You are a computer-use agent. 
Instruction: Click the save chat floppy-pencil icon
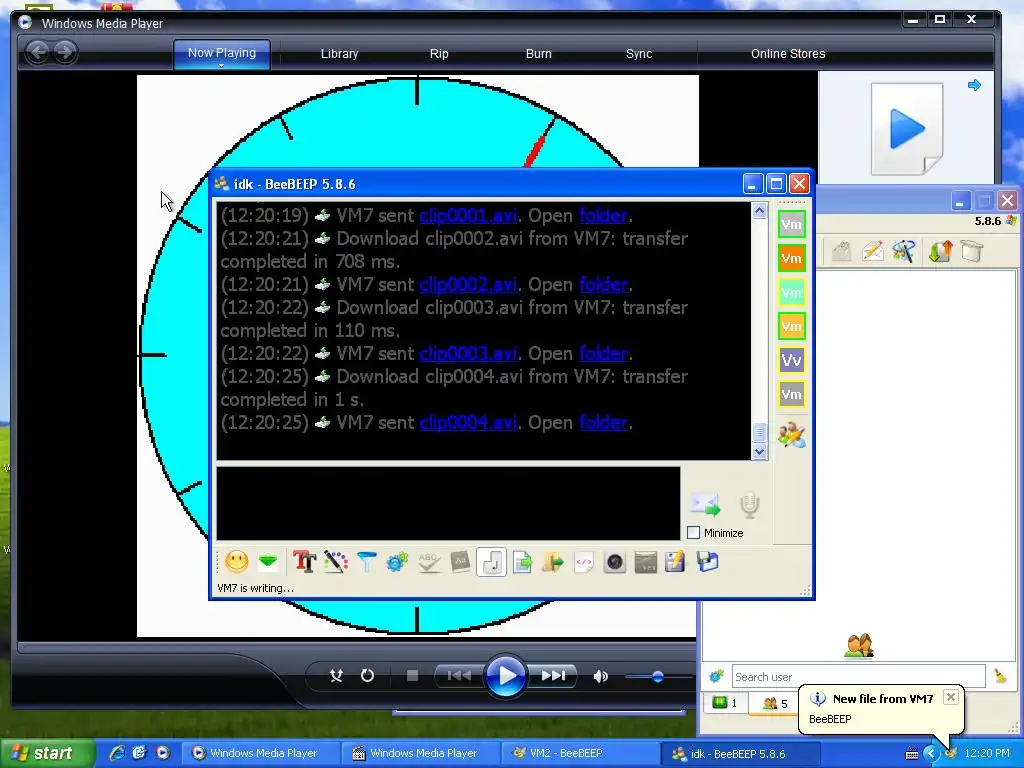pos(676,562)
